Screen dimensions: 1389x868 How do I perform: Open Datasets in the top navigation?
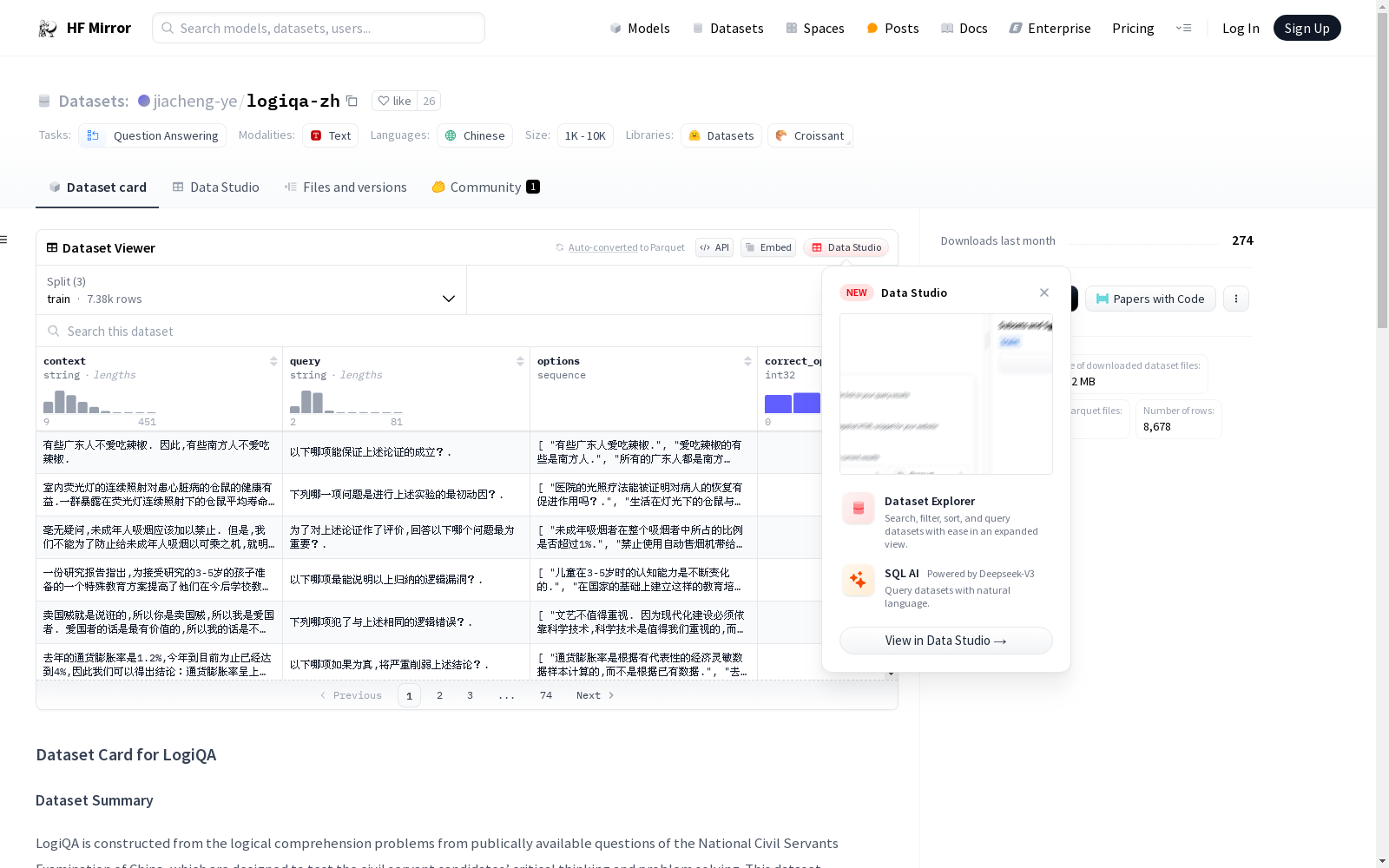coord(727,28)
